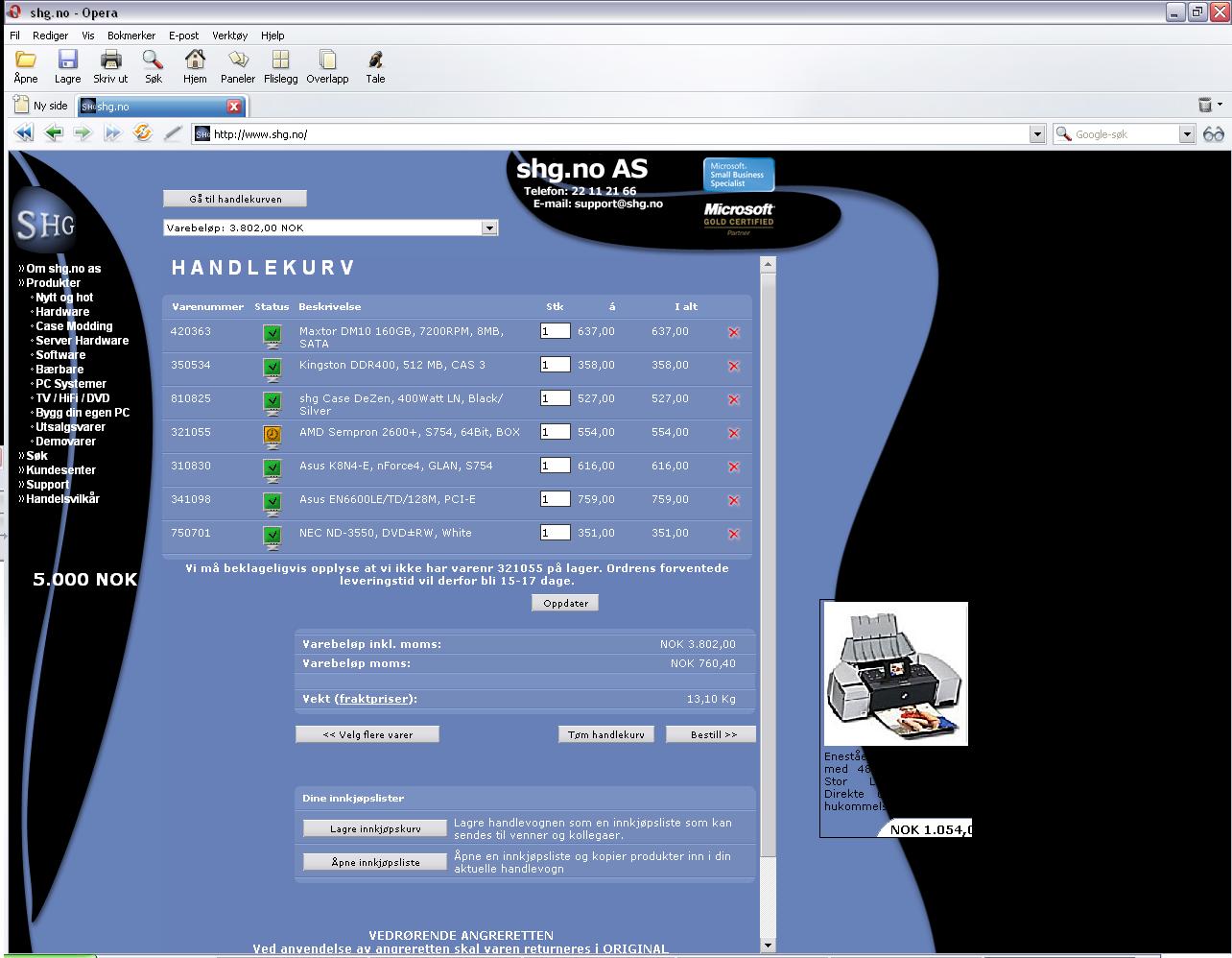Remove Asus EN6600LE from cart
Screen dimensions: 1232x958
[x=734, y=500]
